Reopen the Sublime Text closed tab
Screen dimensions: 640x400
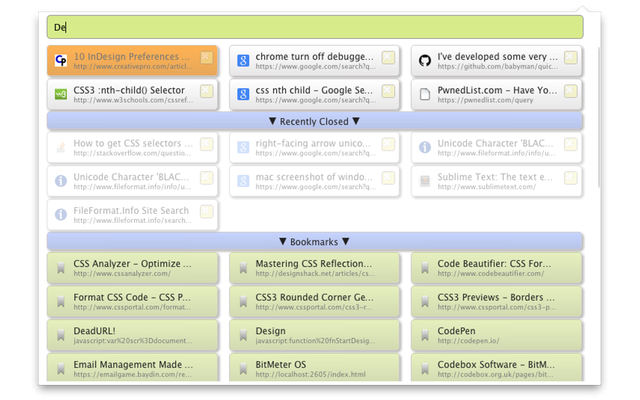496,181
